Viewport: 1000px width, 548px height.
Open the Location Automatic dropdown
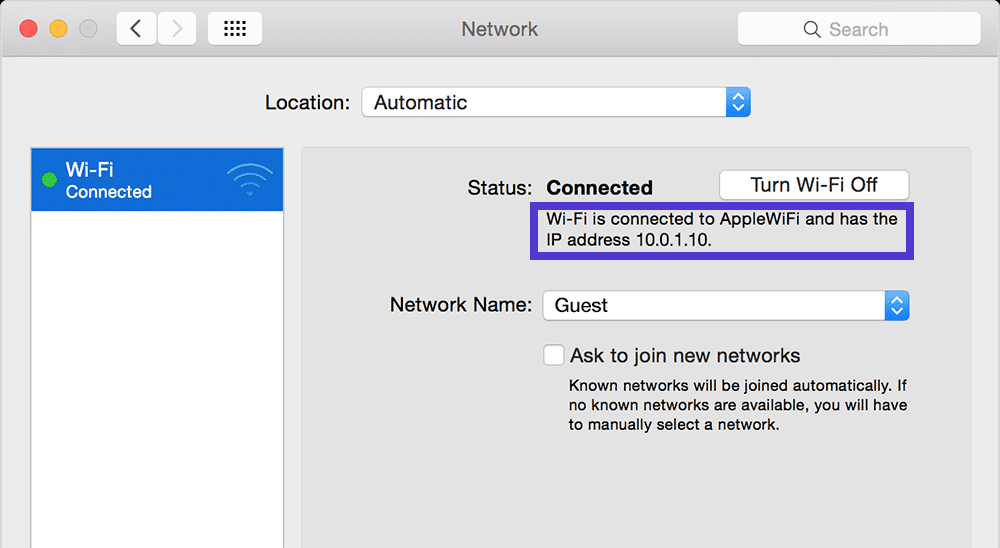pos(544,102)
